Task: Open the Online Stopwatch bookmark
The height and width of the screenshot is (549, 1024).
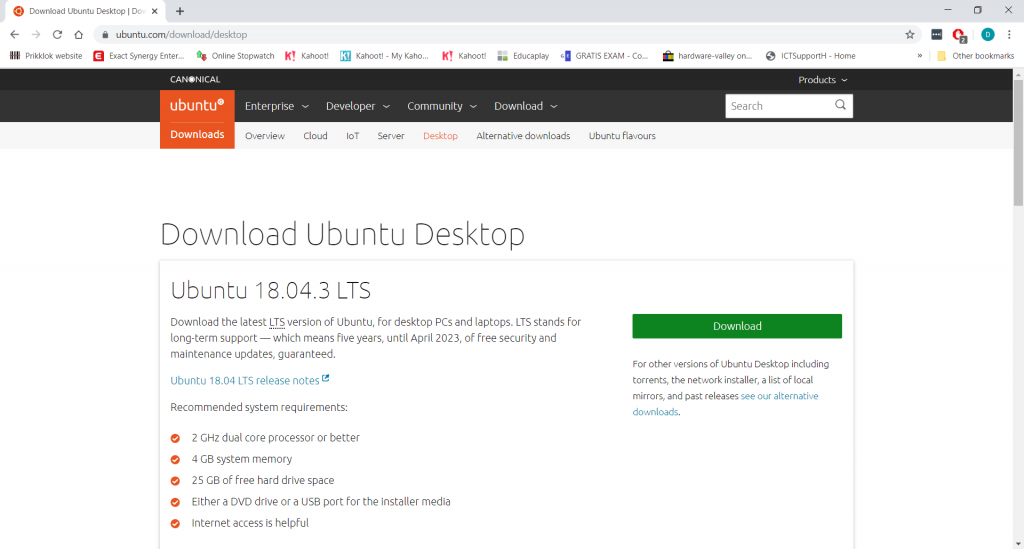Action: 235,56
